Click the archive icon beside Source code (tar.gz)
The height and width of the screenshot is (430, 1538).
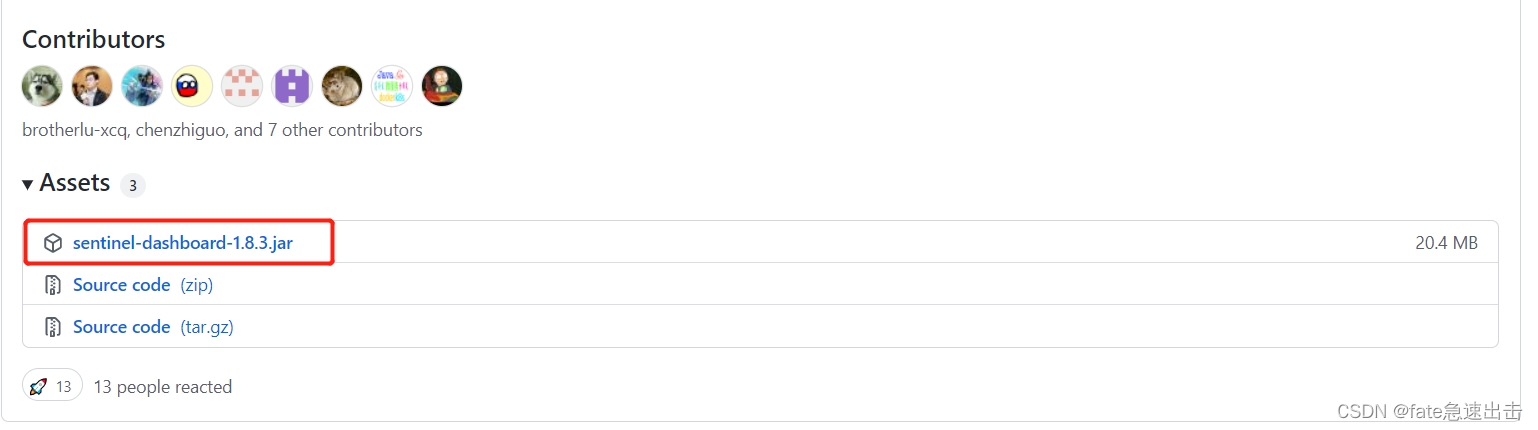[53, 327]
